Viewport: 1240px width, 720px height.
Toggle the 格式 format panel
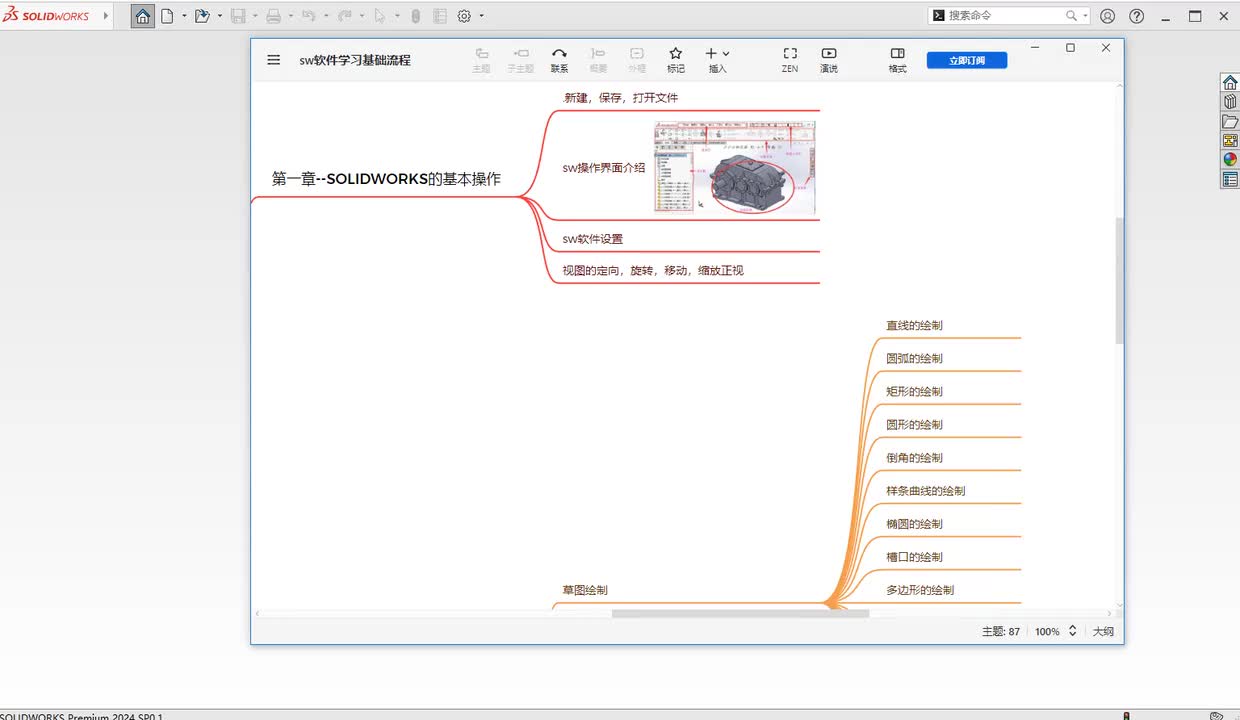[x=898, y=60]
